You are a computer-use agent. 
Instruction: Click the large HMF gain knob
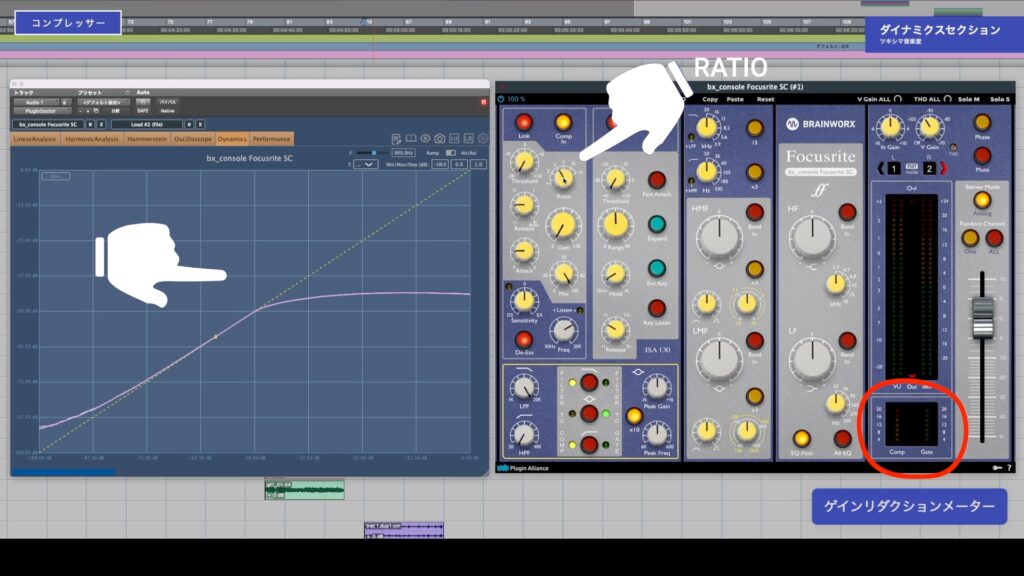coord(719,236)
